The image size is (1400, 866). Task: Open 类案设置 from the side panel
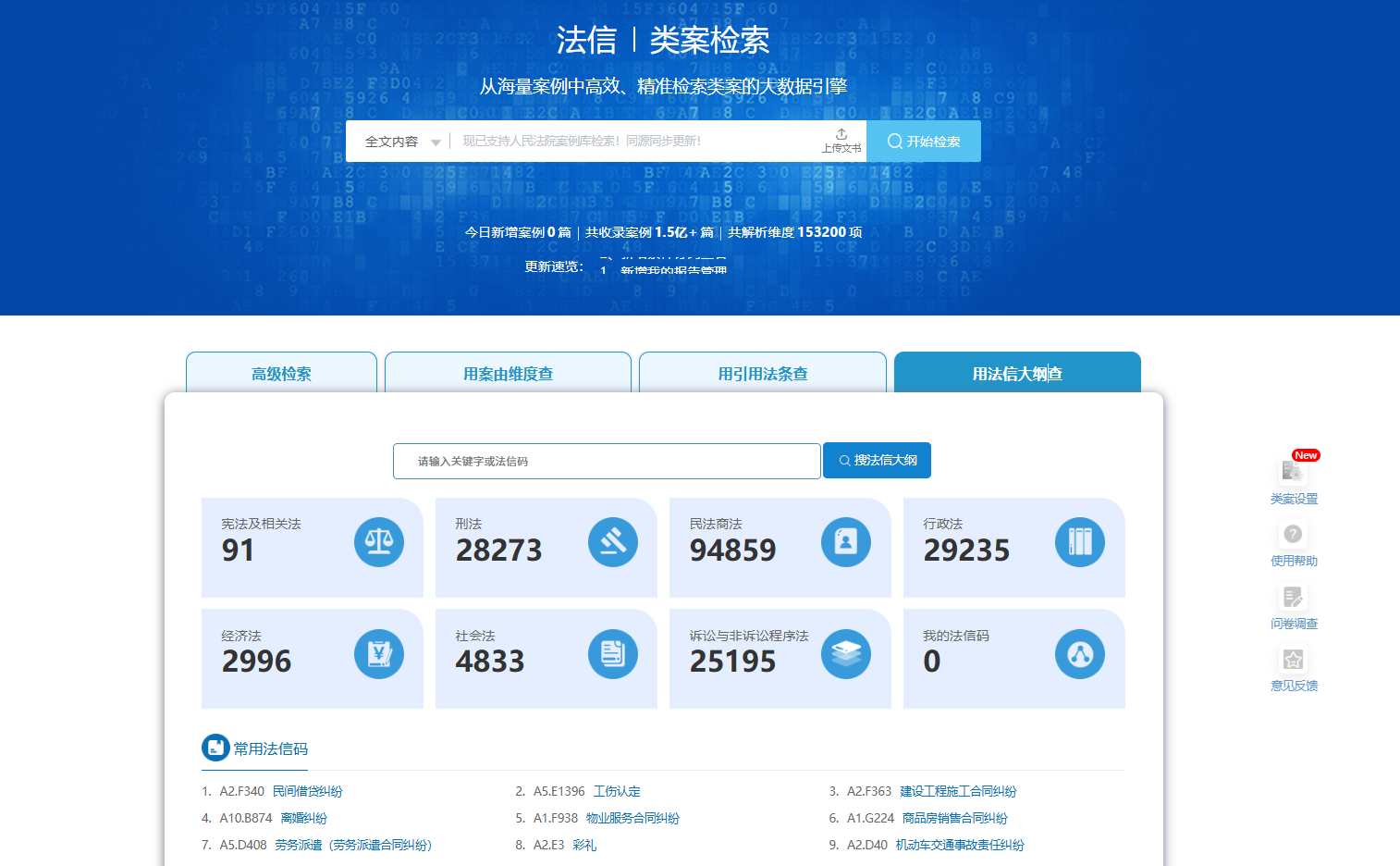point(1294,479)
